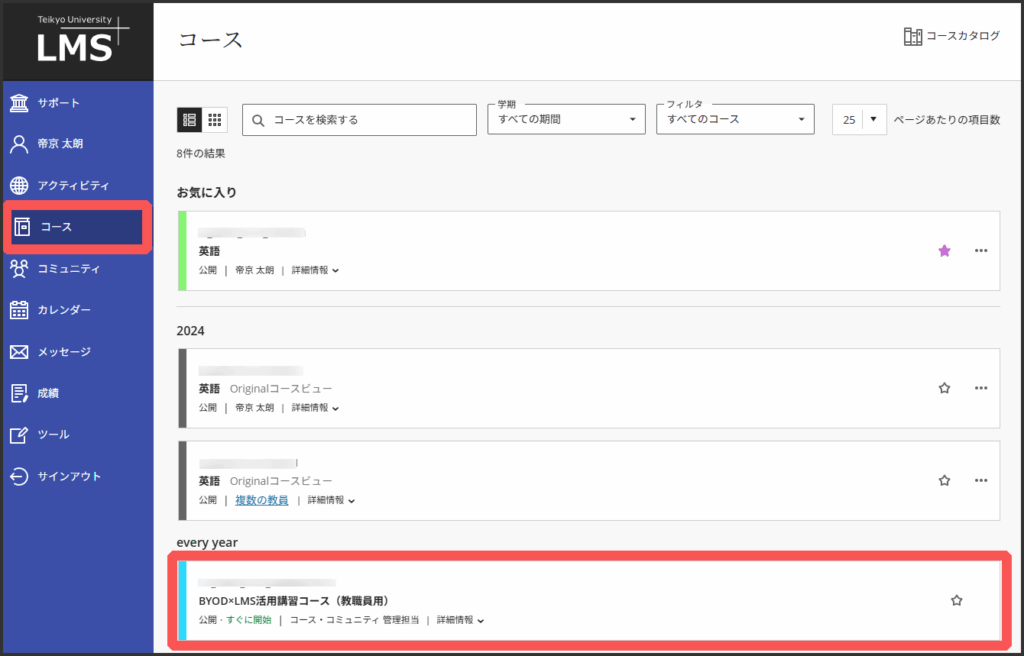The width and height of the screenshot is (1024, 656).
Task: Switch to list view icon
Action: pyautogui.click(x=189, y=120)
